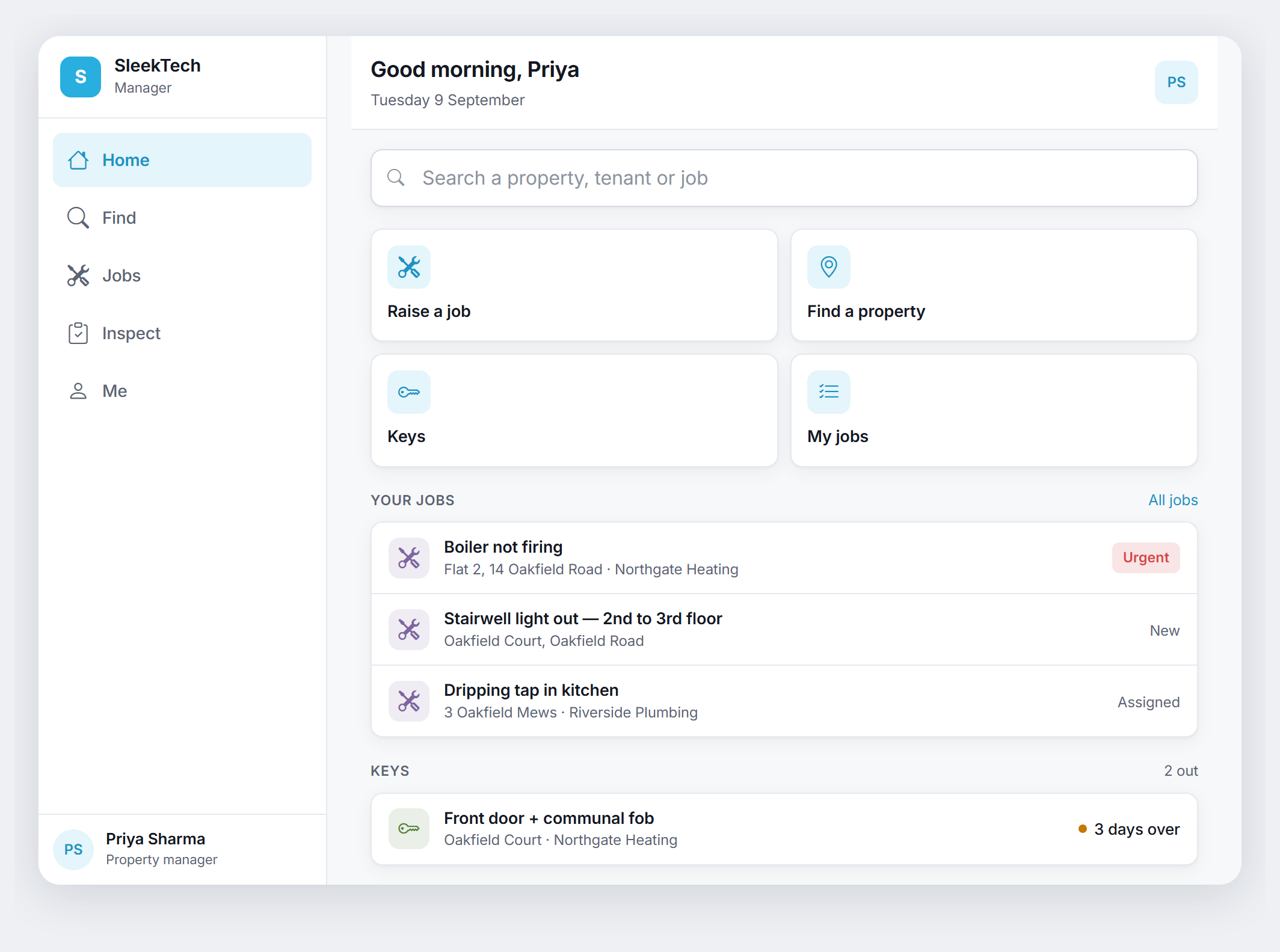Go to the Home menu item
The height and width of the screenshot is (952, 1280).
(182, 160)
